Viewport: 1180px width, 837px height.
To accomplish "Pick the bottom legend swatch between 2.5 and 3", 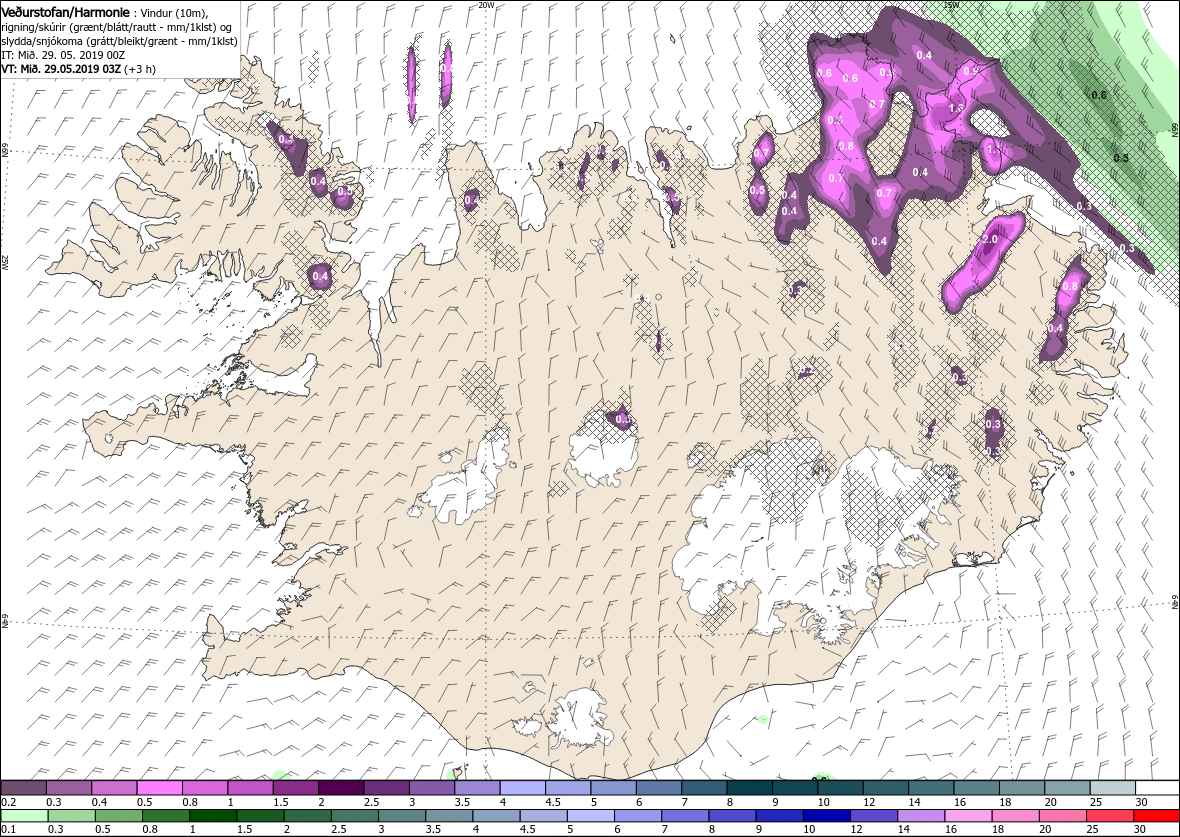I will [354, 816].
